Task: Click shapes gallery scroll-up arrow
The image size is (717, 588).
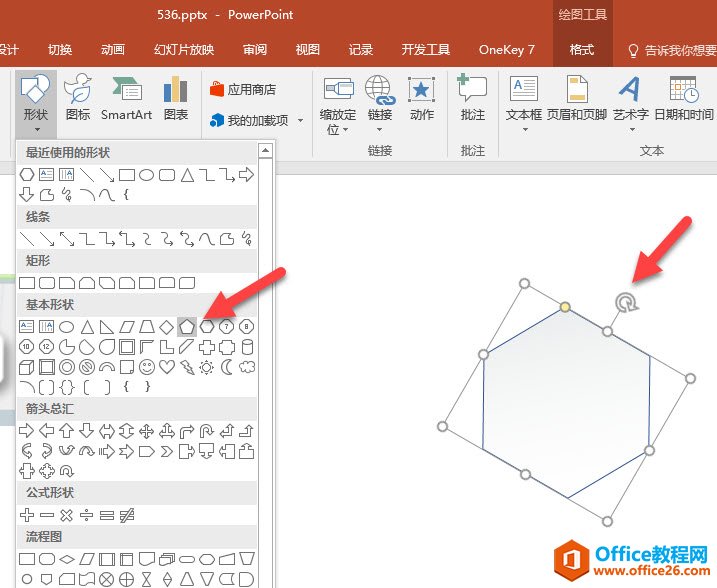Action: pyautogui.click(x=266, y=150)
